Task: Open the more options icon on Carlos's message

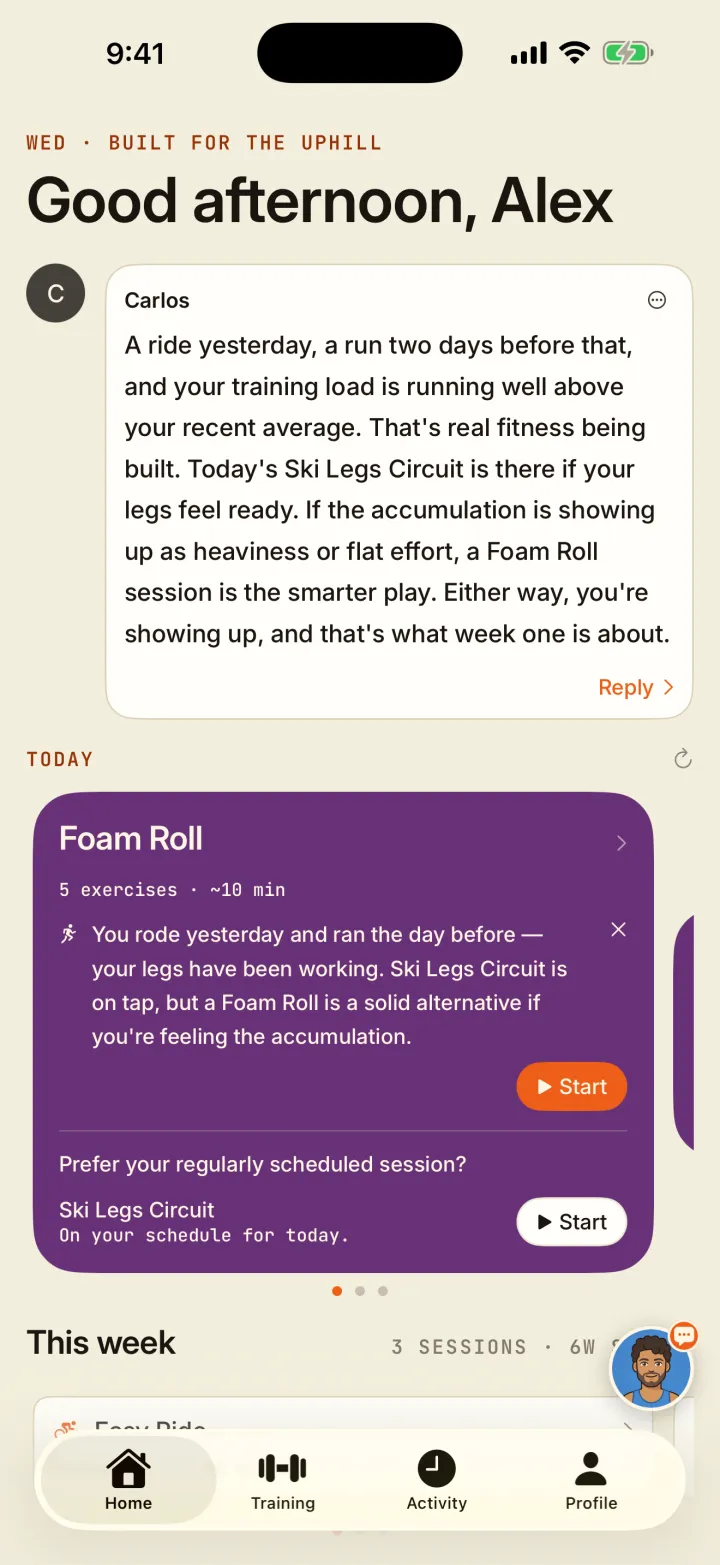Action: click(657, 300)
